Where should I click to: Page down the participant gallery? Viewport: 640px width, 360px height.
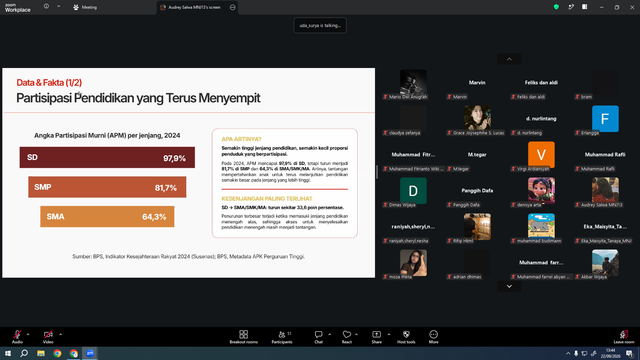coord(509,286)
